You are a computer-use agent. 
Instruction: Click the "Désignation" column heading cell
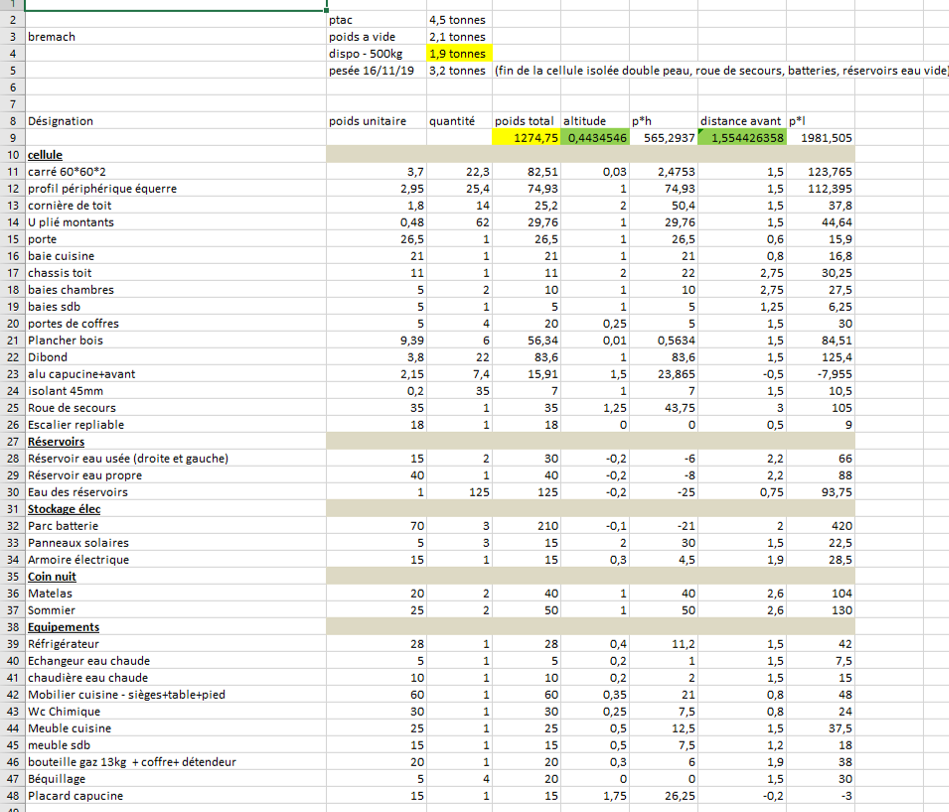(60, 121)
